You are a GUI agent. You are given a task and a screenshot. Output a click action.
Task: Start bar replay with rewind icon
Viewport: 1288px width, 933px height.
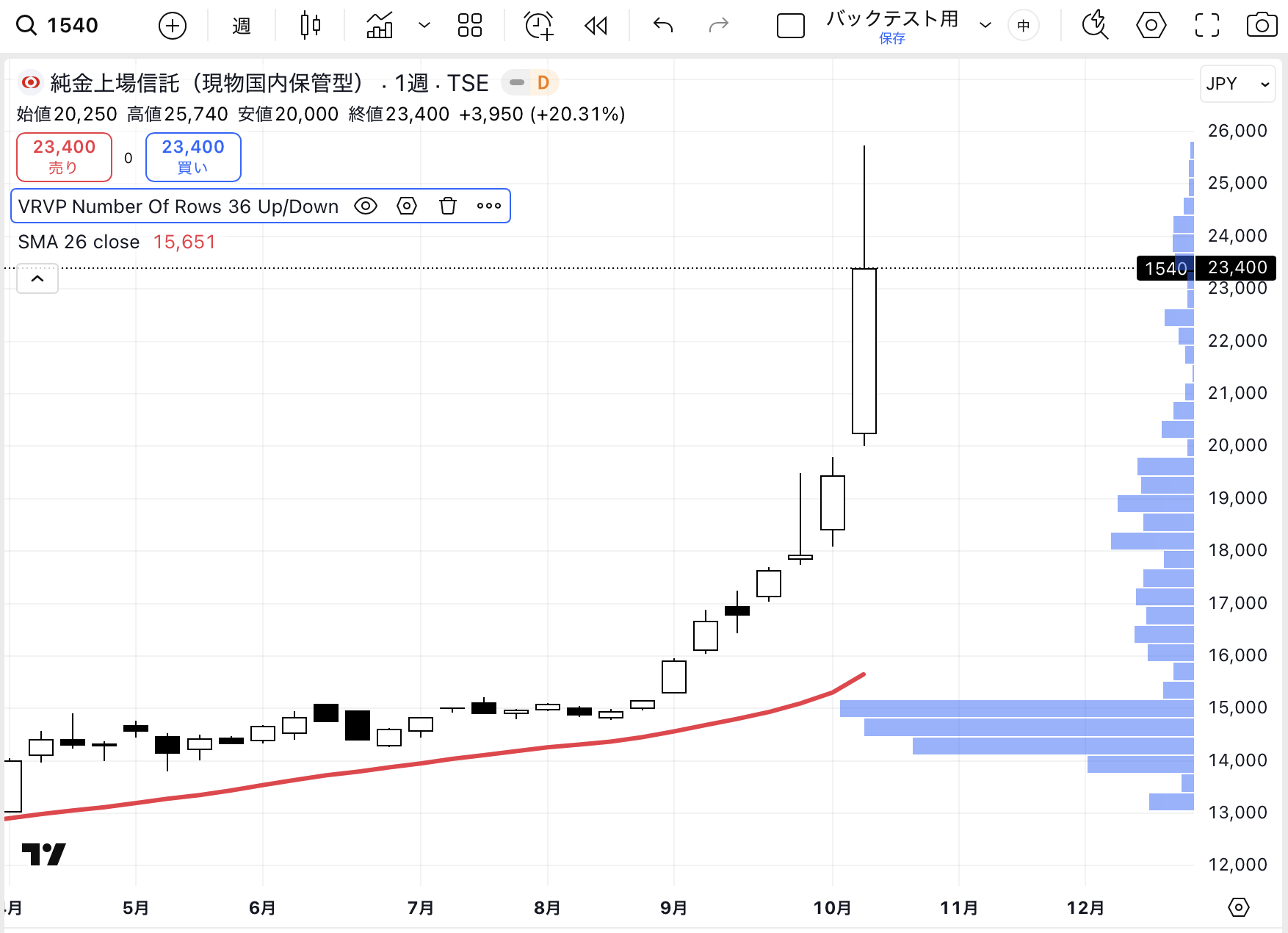pos(596,26)
